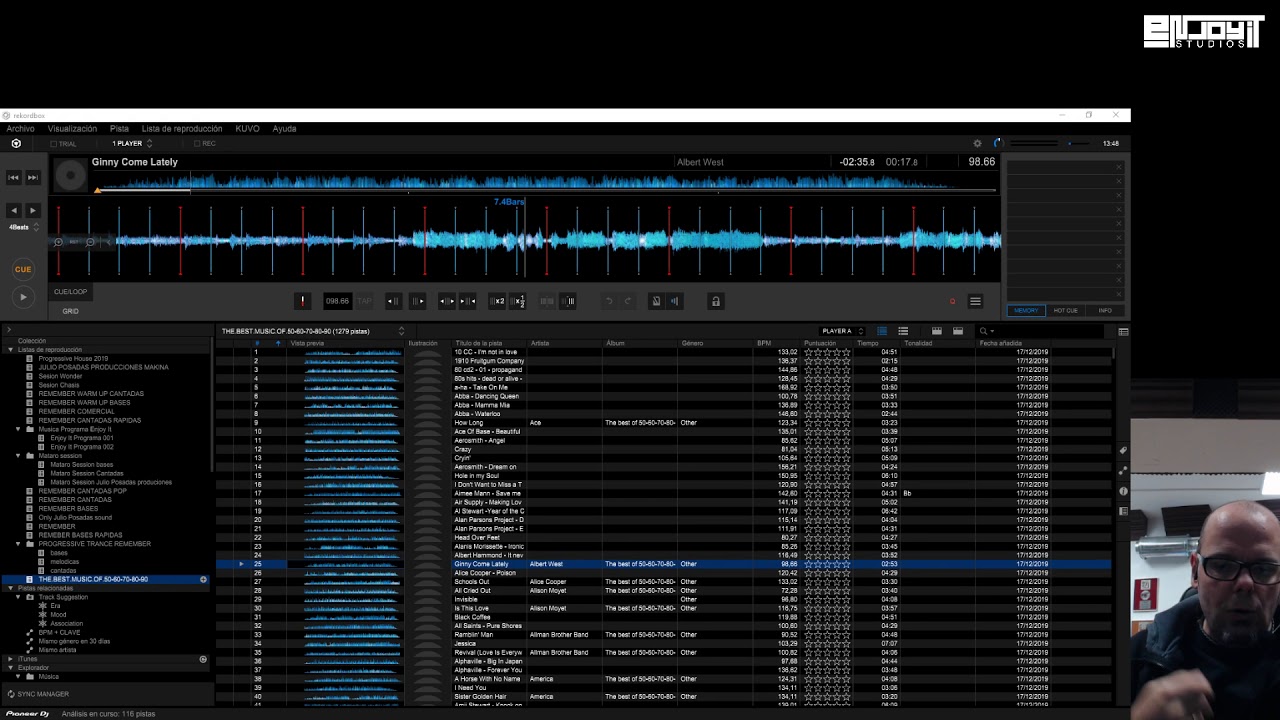This screenshot has height=720, width=1280.
Task: Open the search magnifier dropdown
Action: [986, 331]
